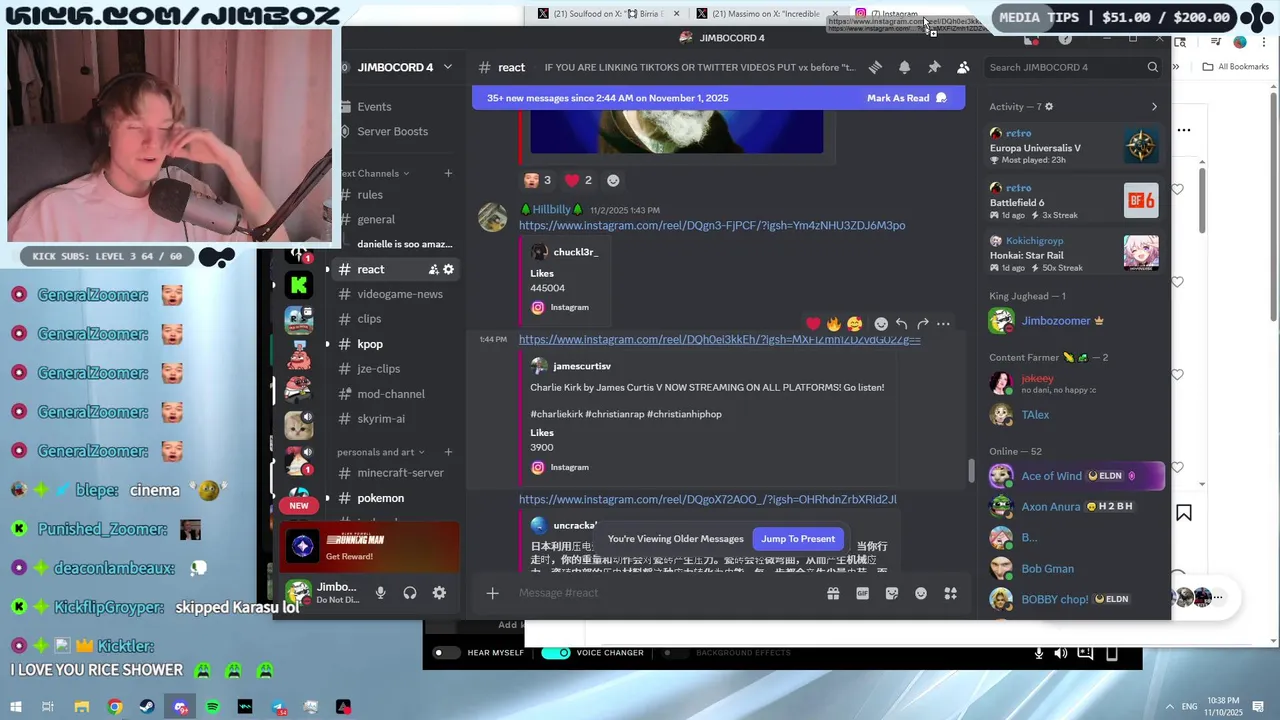Show pinned messages pin icon

click(934, 67)
